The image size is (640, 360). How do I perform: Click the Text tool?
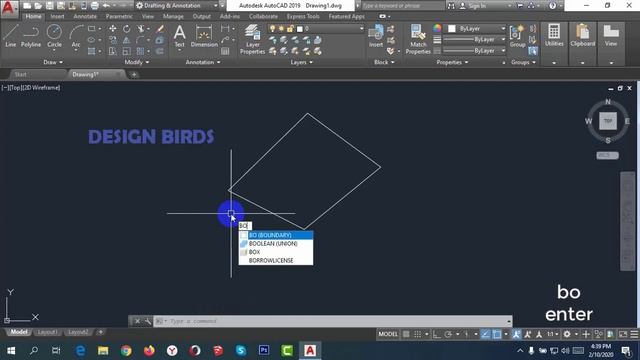tap(180, 37)
